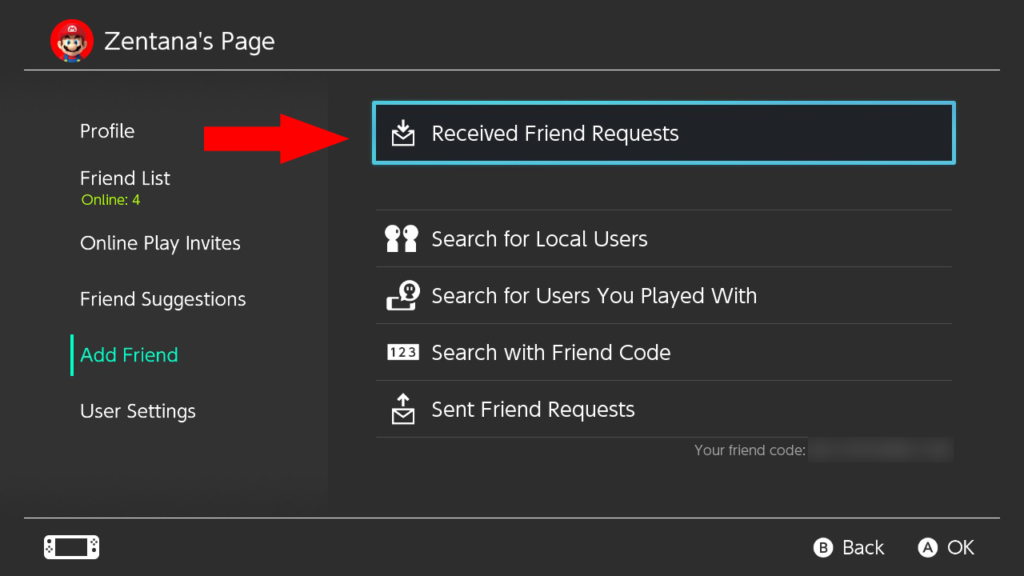Click the blurred friend code value
Screen dimensions: 1024x576
880,450
